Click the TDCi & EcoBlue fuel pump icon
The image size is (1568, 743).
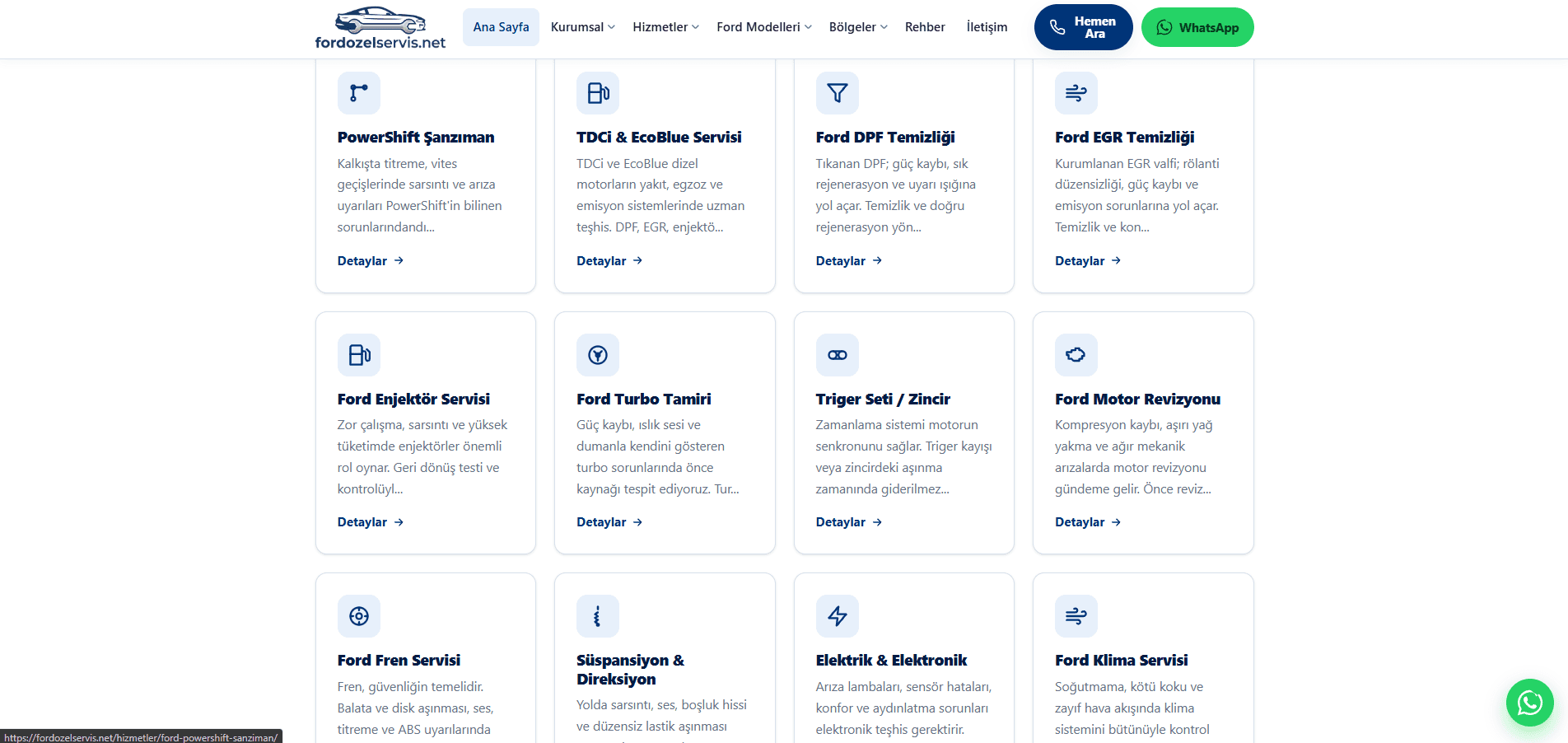(598, 93)
